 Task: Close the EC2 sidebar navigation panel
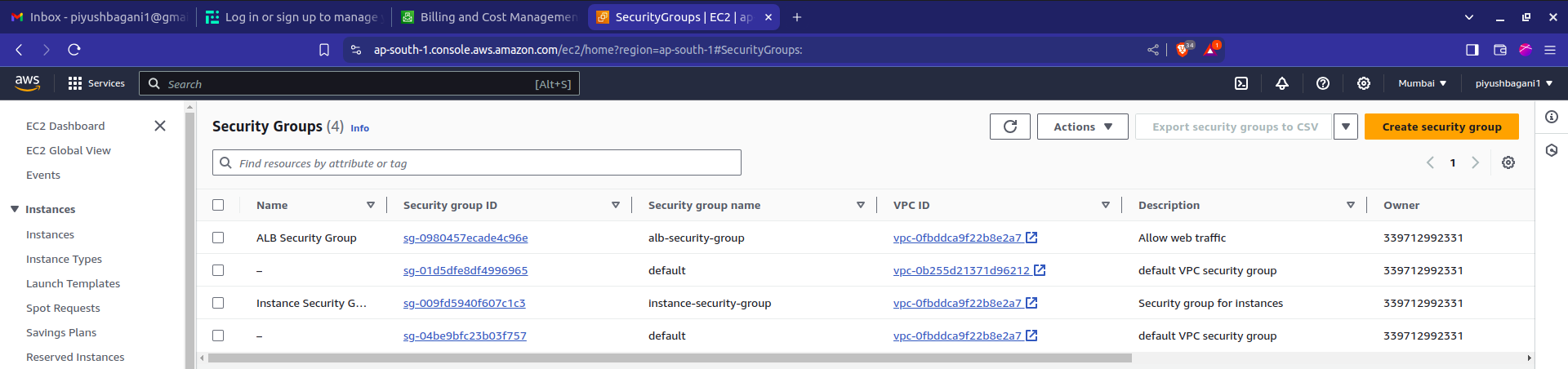pyautogui.click(x=160, y=126)
